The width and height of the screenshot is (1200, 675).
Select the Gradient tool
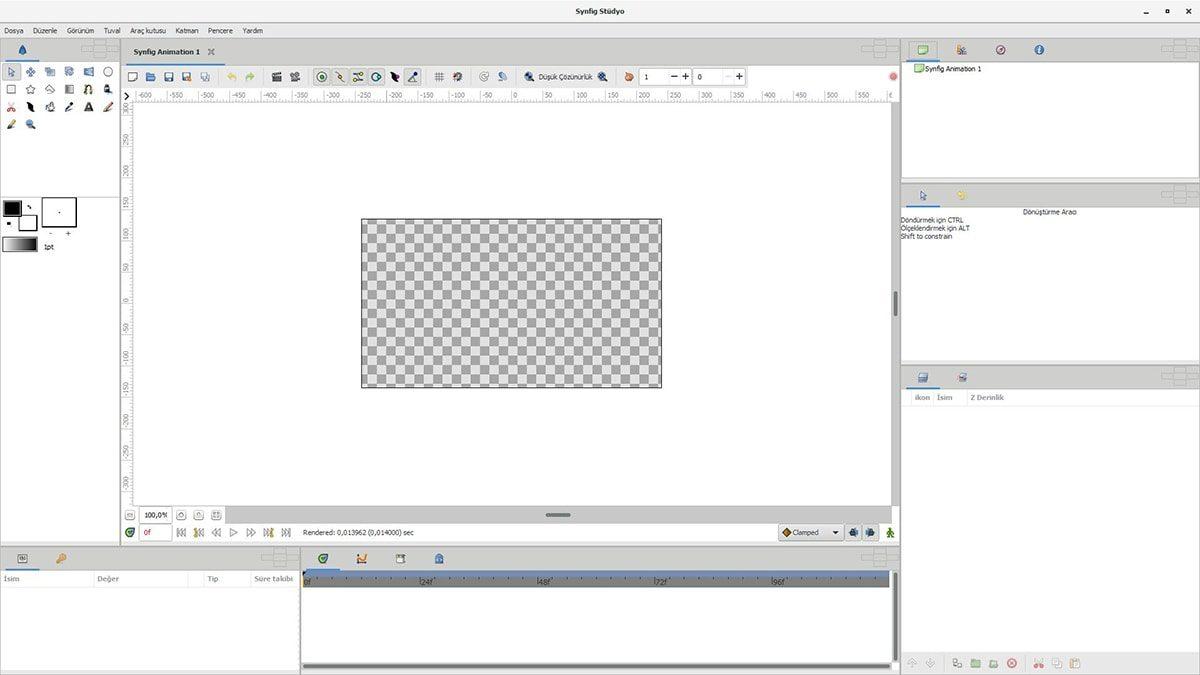69,89
